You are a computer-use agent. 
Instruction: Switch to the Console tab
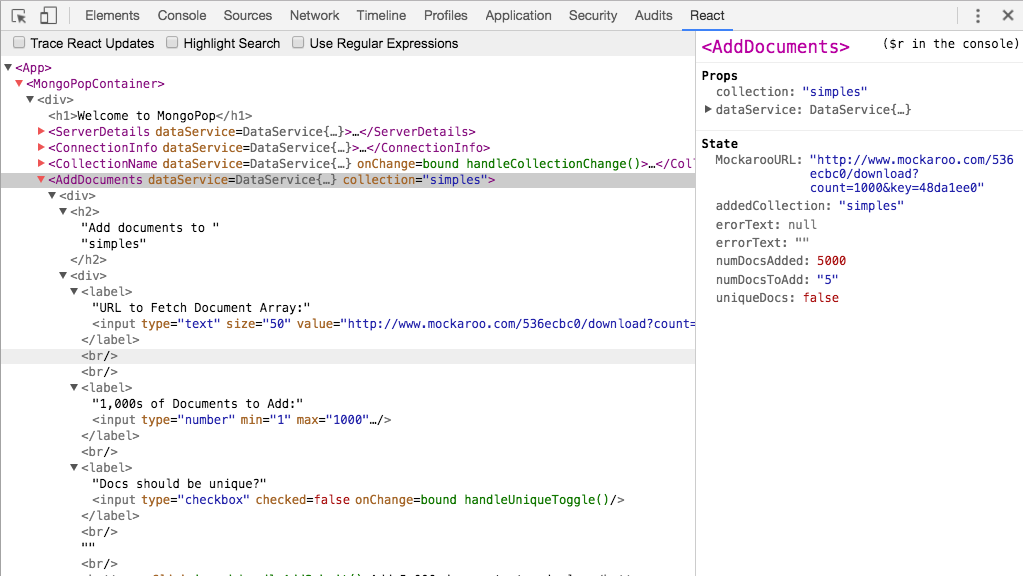coord(181,16)
